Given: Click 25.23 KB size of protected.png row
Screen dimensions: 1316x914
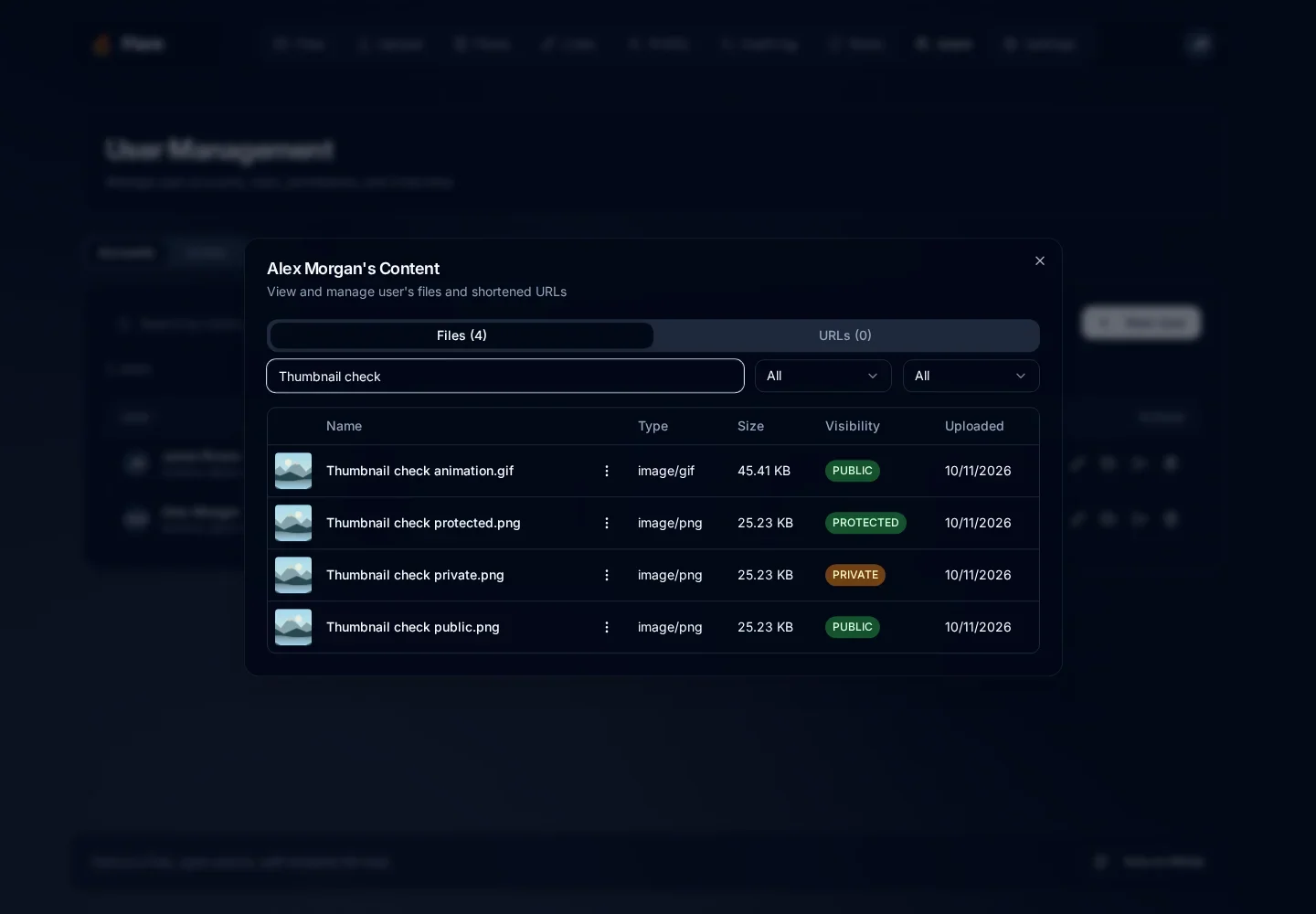Looking at the screenshot, I should 765,523.
